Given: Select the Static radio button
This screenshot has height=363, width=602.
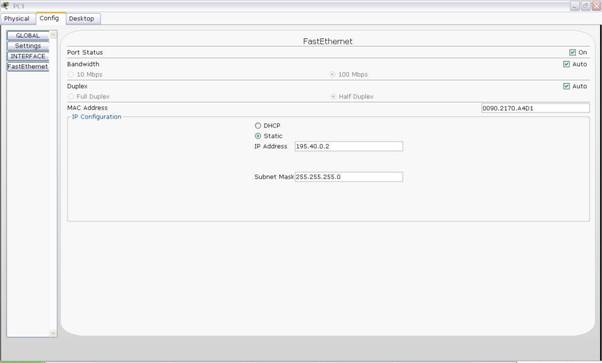Looking at the screenshot, I should coord(258,136).
